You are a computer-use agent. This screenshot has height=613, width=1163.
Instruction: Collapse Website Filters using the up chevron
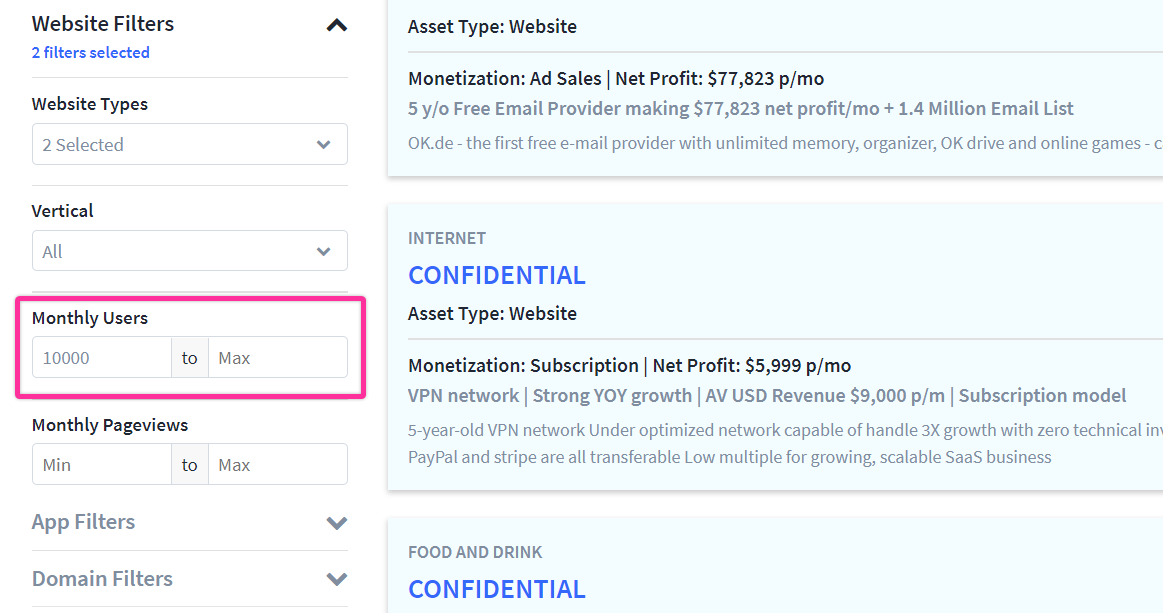pos(337,25)
